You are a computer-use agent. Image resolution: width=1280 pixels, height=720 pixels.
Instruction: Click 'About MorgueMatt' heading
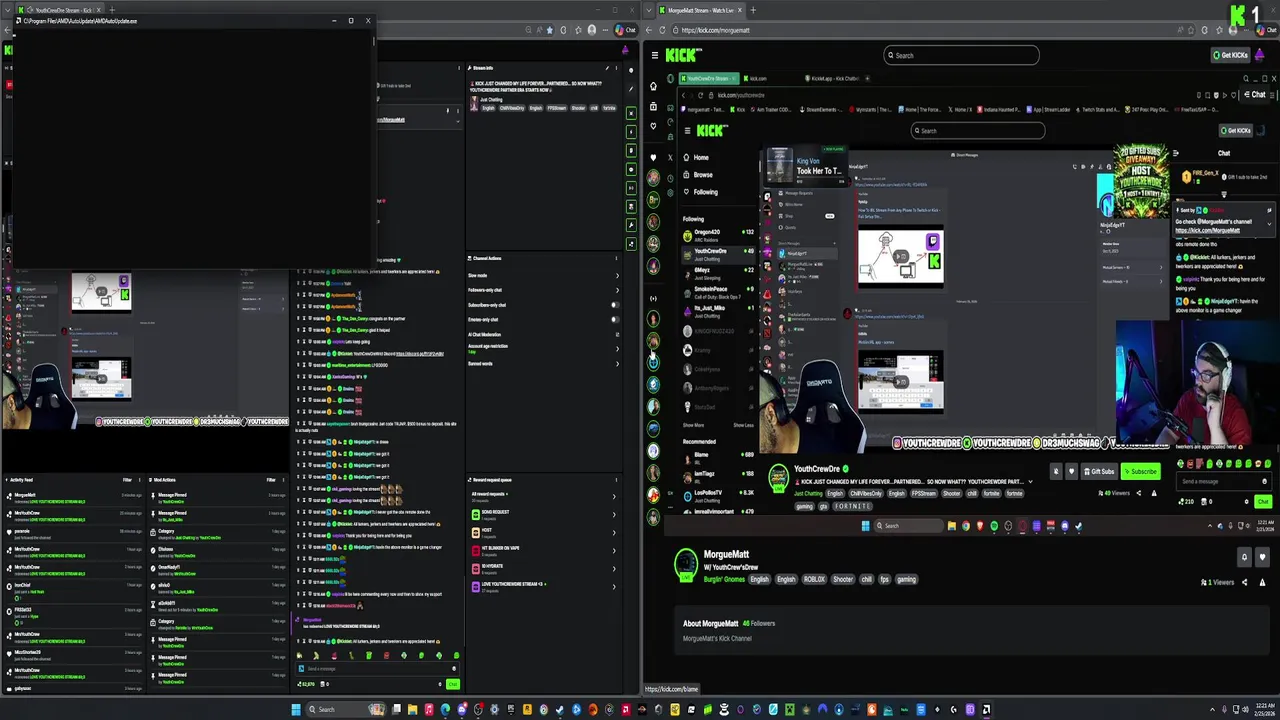[710, 624]
